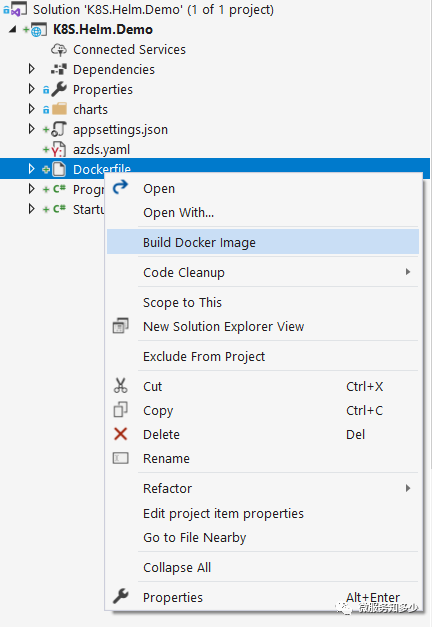Open the Code Cleanup submenu arrow
The image size is (432, 627).
(x=408, y=272)
